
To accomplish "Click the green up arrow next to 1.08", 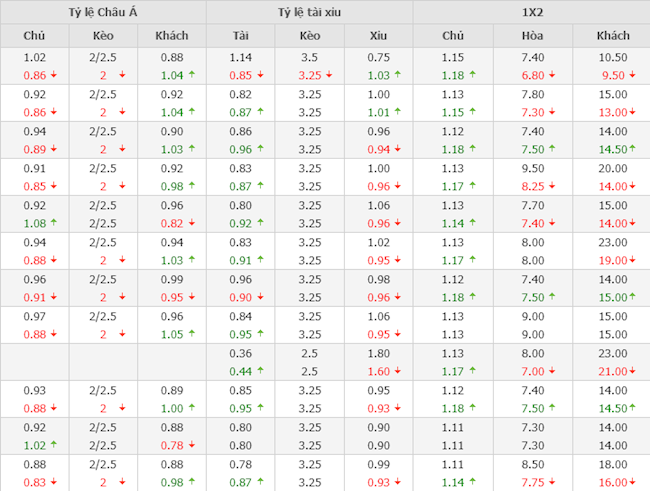I will (53, 223).
